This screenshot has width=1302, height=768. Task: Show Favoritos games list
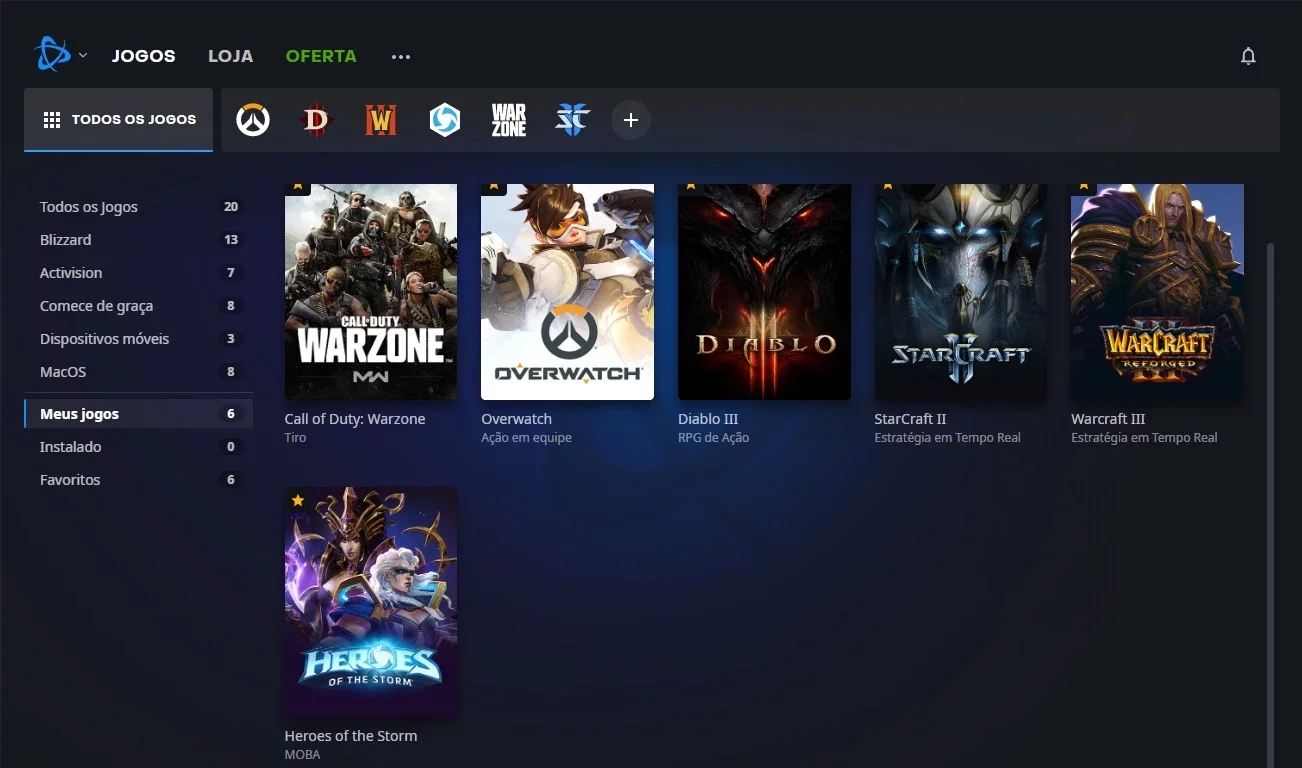click(138, 480)
